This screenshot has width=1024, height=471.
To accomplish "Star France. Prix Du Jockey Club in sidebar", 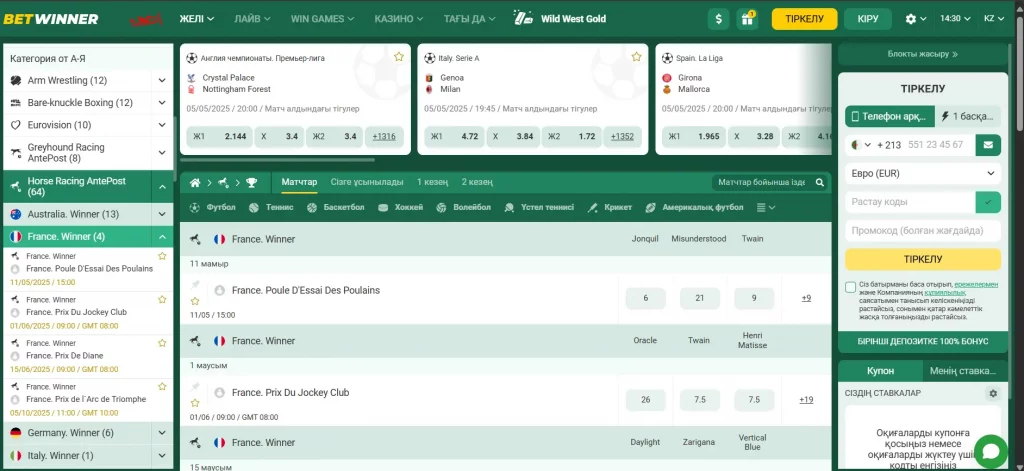I will pos(163,299).
